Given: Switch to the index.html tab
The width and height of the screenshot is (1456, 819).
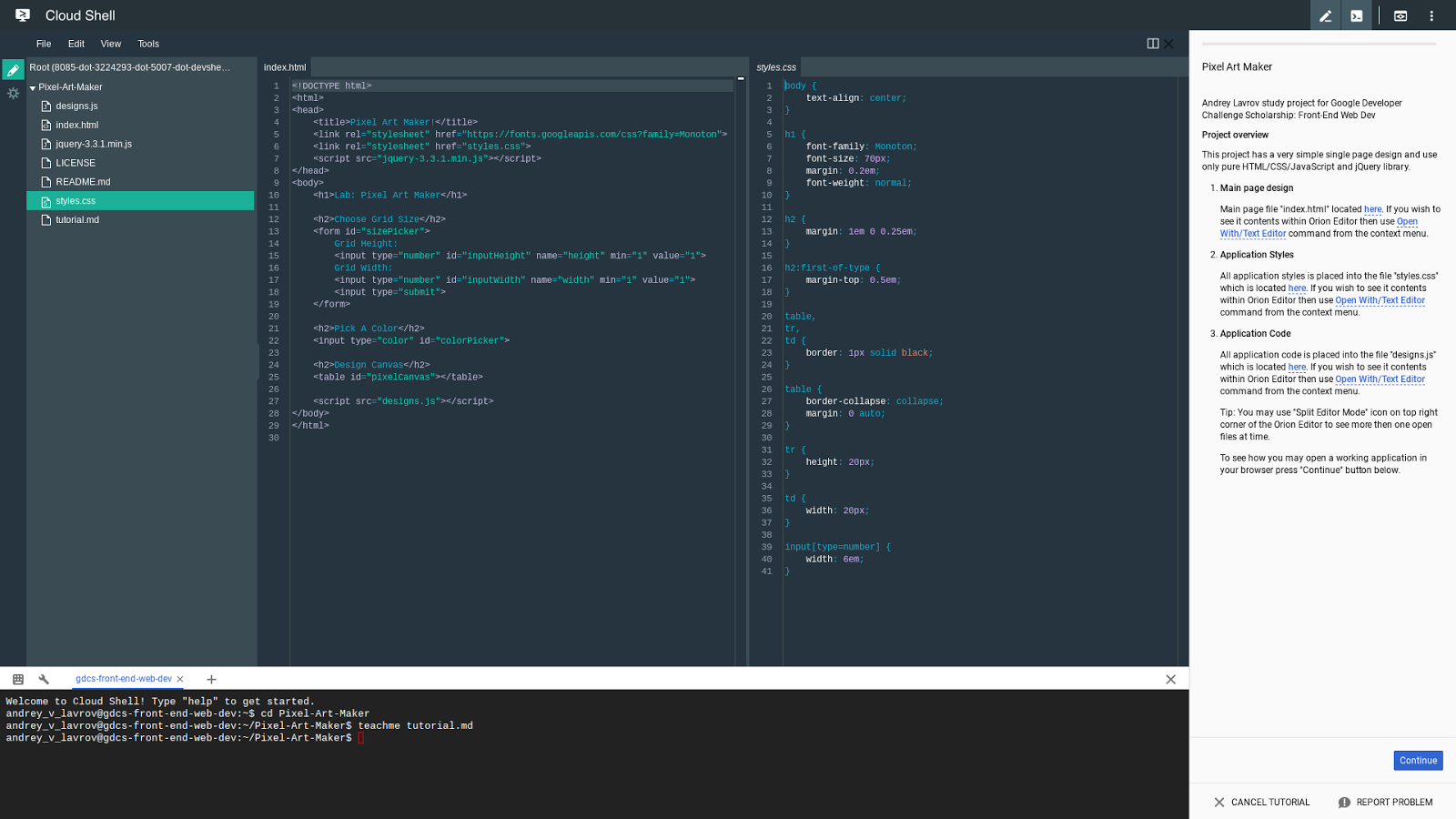Looking at the screenshot, I should 284,66.
